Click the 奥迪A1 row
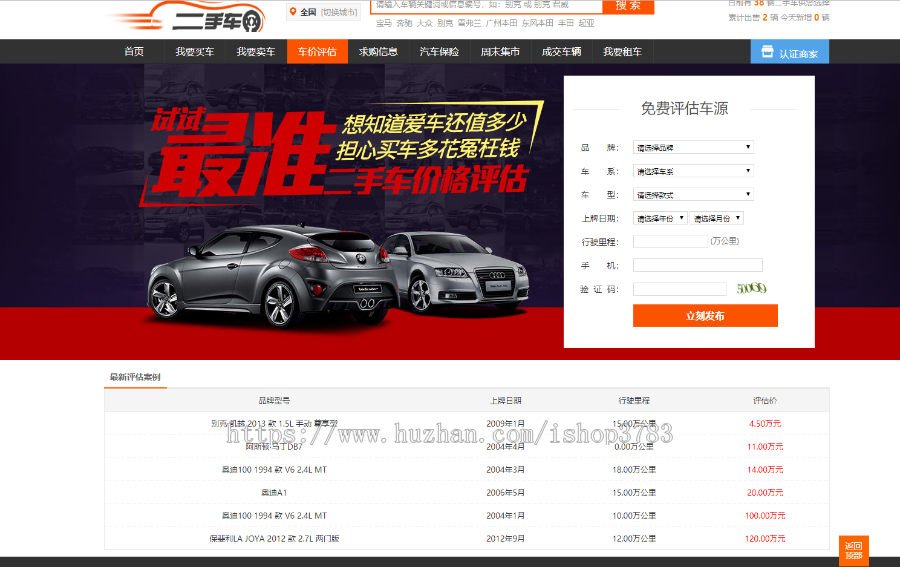The height and width of the screenshot is (567, 900). pyautogui.click(x=467, y=492)
